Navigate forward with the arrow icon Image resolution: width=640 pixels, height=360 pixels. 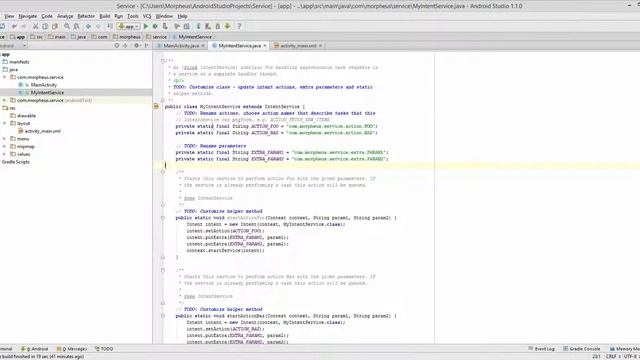click(98, 27)
